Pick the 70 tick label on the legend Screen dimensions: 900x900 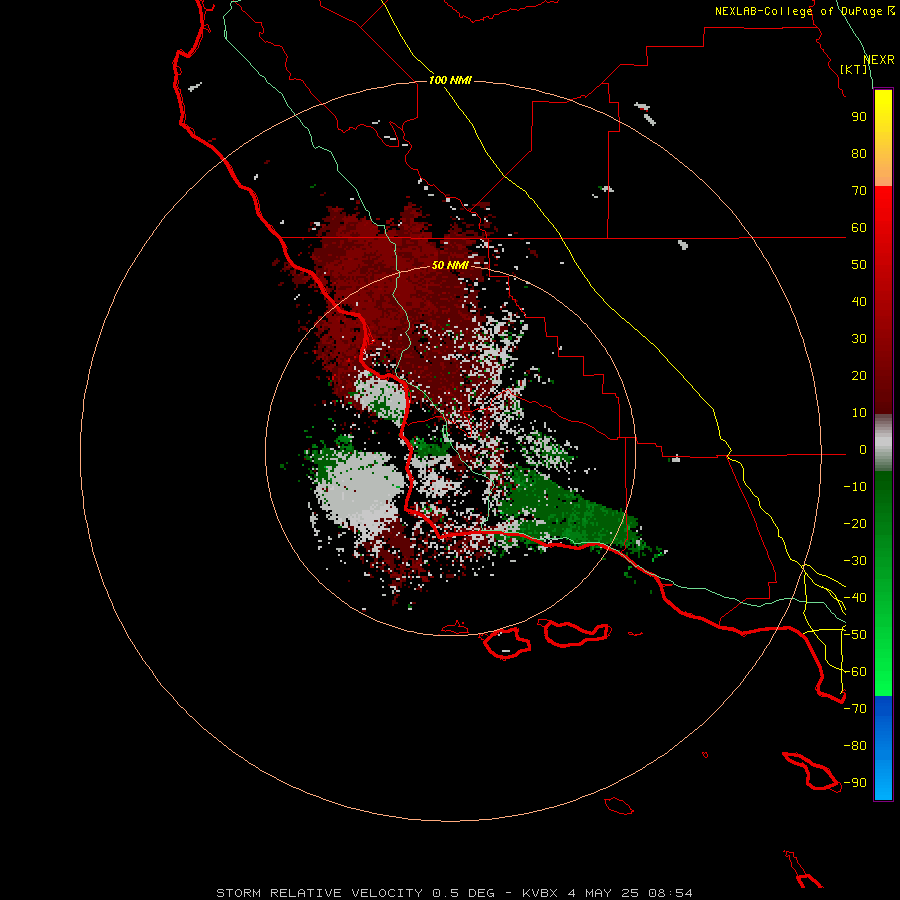click(859, 191)
